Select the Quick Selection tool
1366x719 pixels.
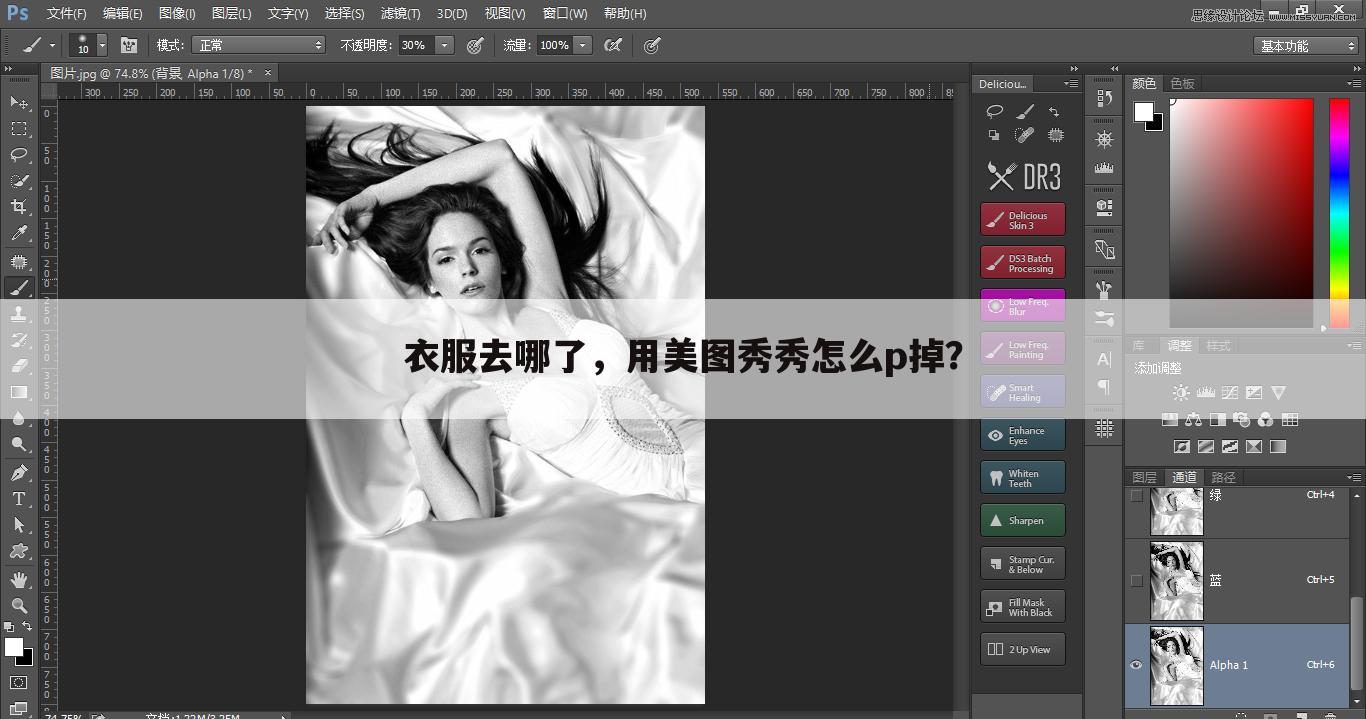pos(19,181)
